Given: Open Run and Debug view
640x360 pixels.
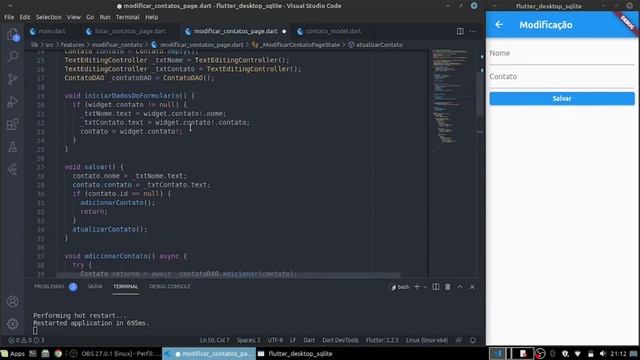Looking at the screenshot, I should coord(13,102).
